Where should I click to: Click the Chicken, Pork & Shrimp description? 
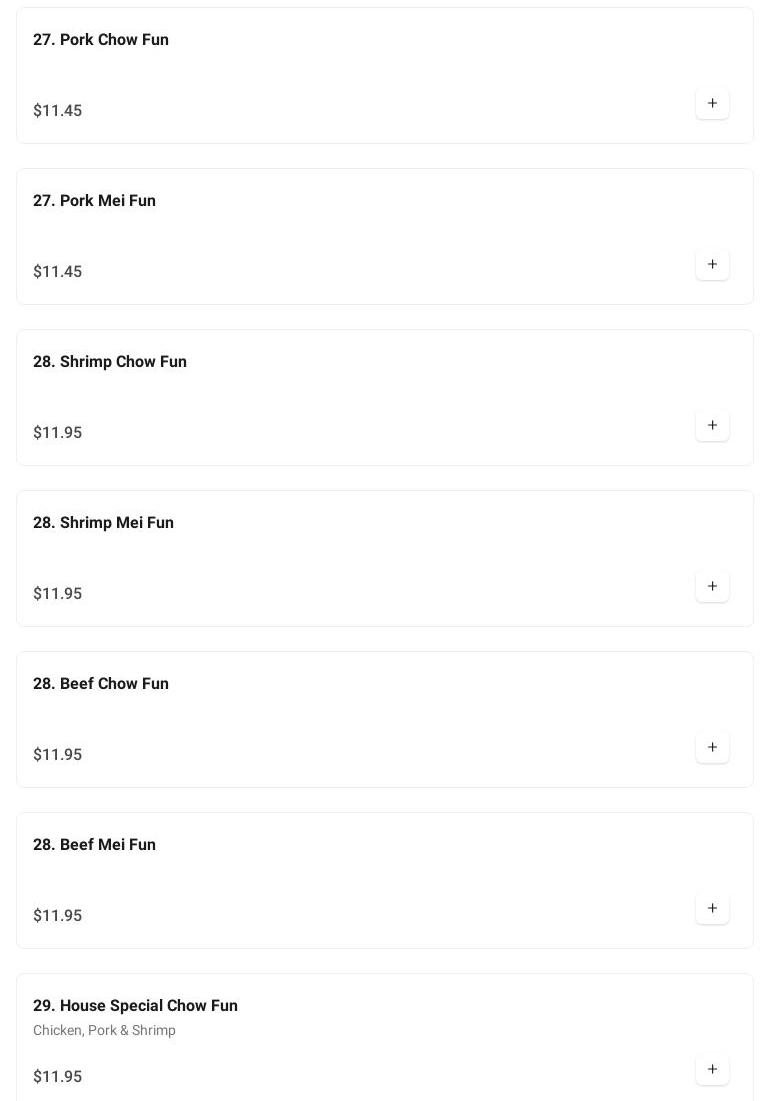click(x=104, y=1031)
